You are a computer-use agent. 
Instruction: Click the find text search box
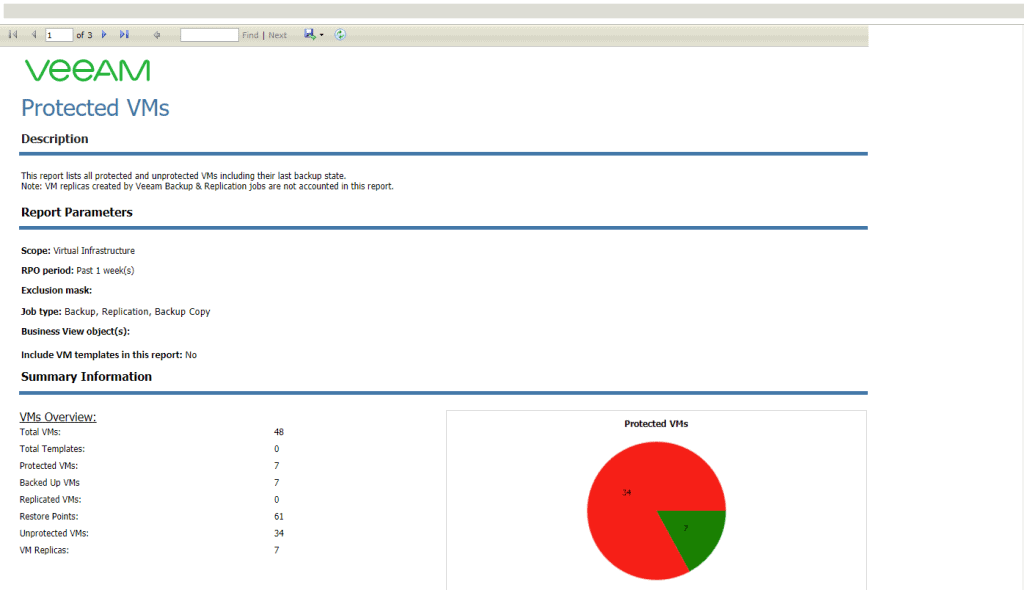pyautogui.click(x=209, y=35)
